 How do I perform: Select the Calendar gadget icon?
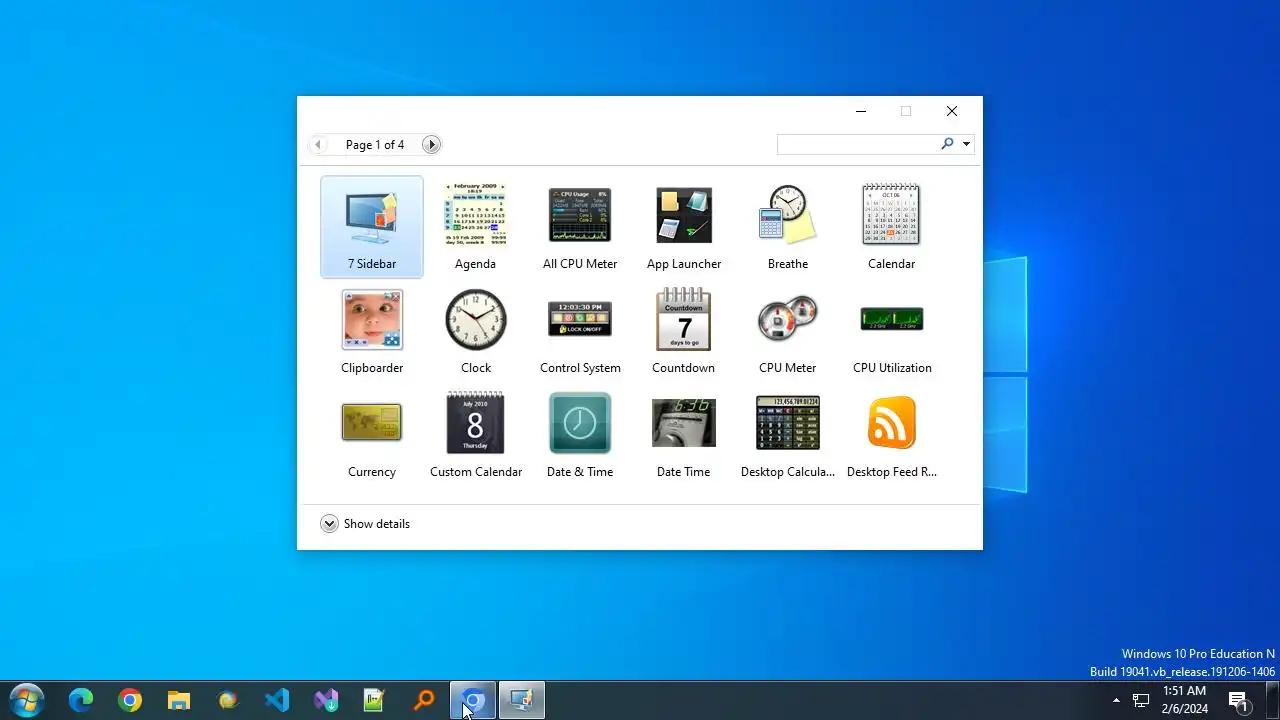(x=891, y=214)
